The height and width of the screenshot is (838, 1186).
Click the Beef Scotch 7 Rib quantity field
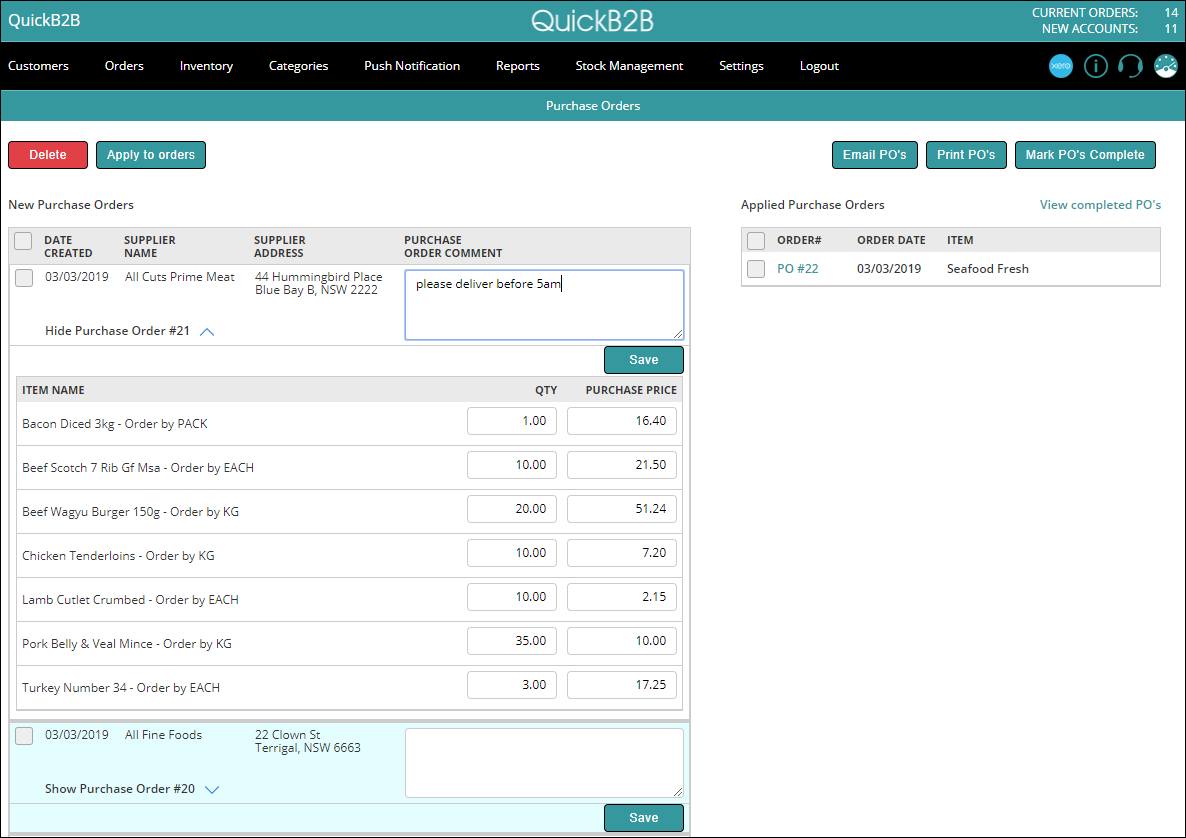511,465
